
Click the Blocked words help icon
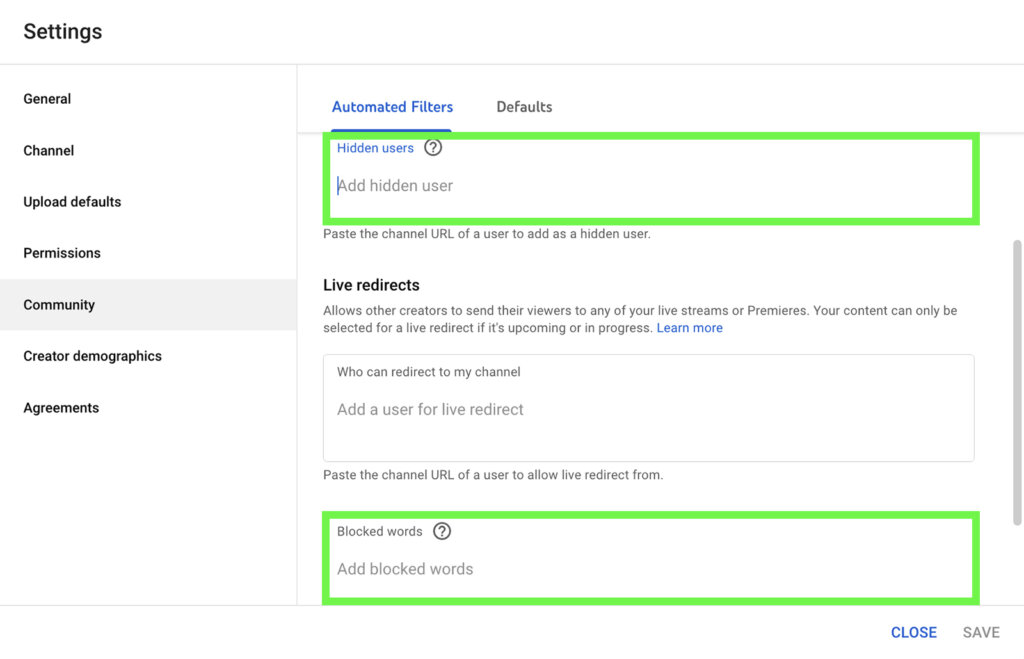click(442, 531)
